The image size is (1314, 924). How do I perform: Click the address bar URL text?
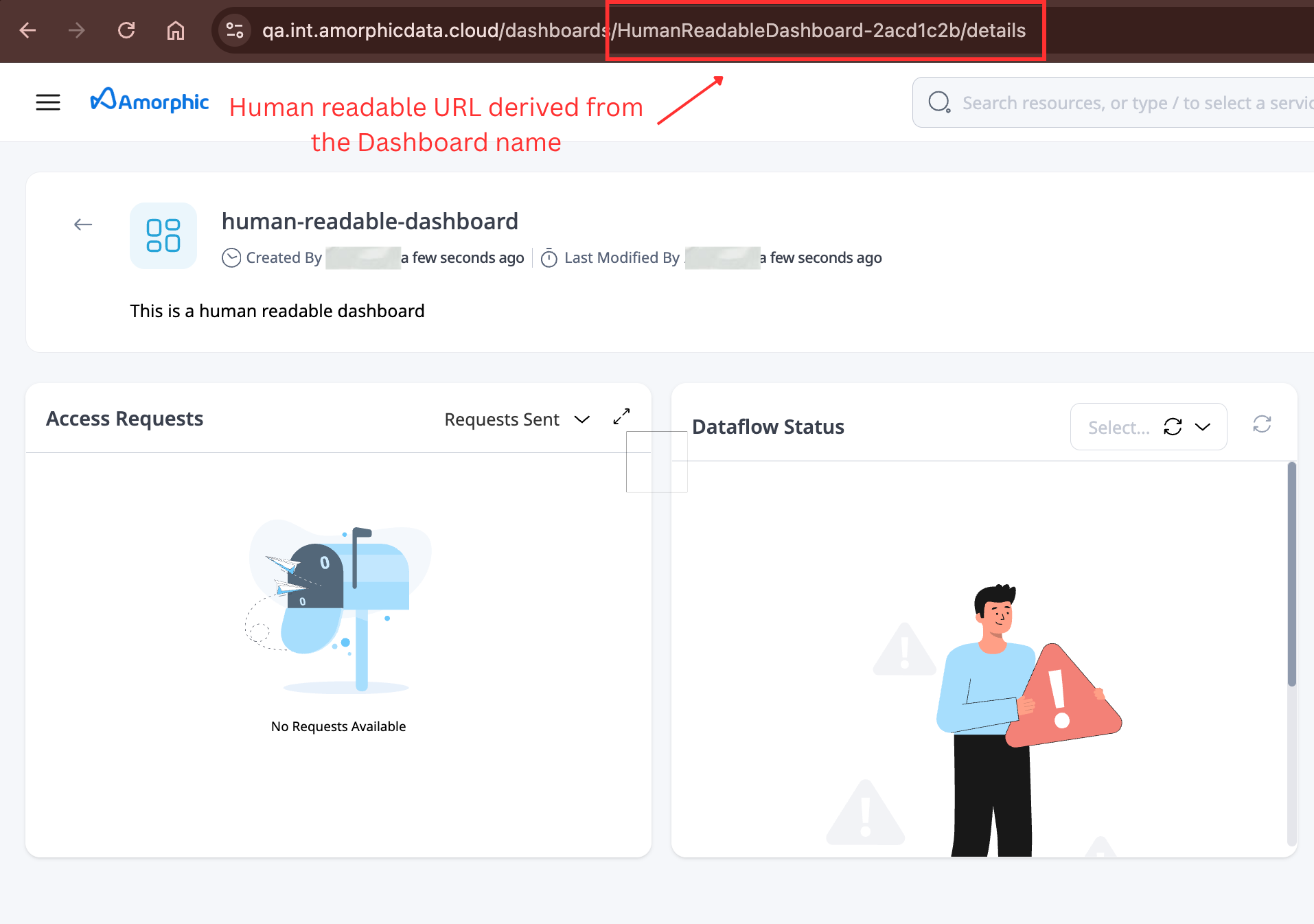[644, 30]
